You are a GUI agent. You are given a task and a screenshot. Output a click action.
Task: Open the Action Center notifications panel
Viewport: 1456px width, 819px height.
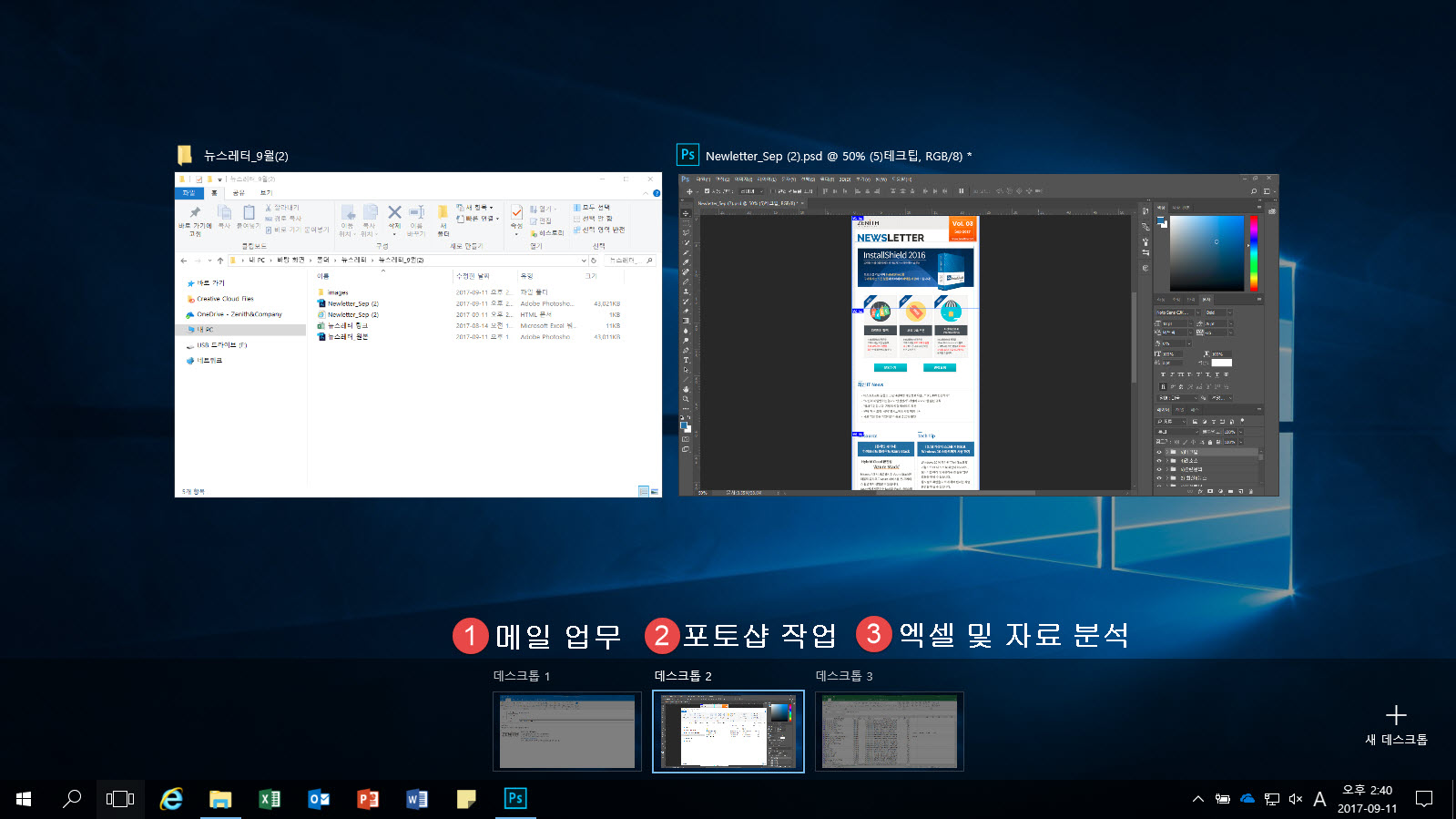1424,799
